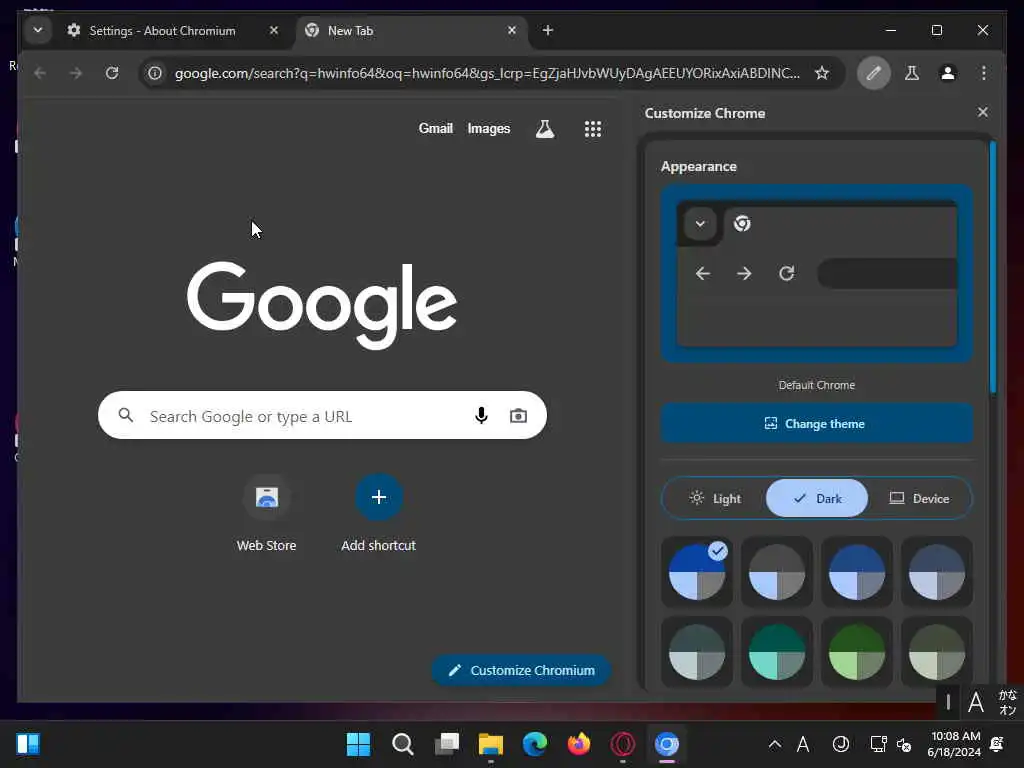Close the Customize Chrome side panel

pos(982,112)
